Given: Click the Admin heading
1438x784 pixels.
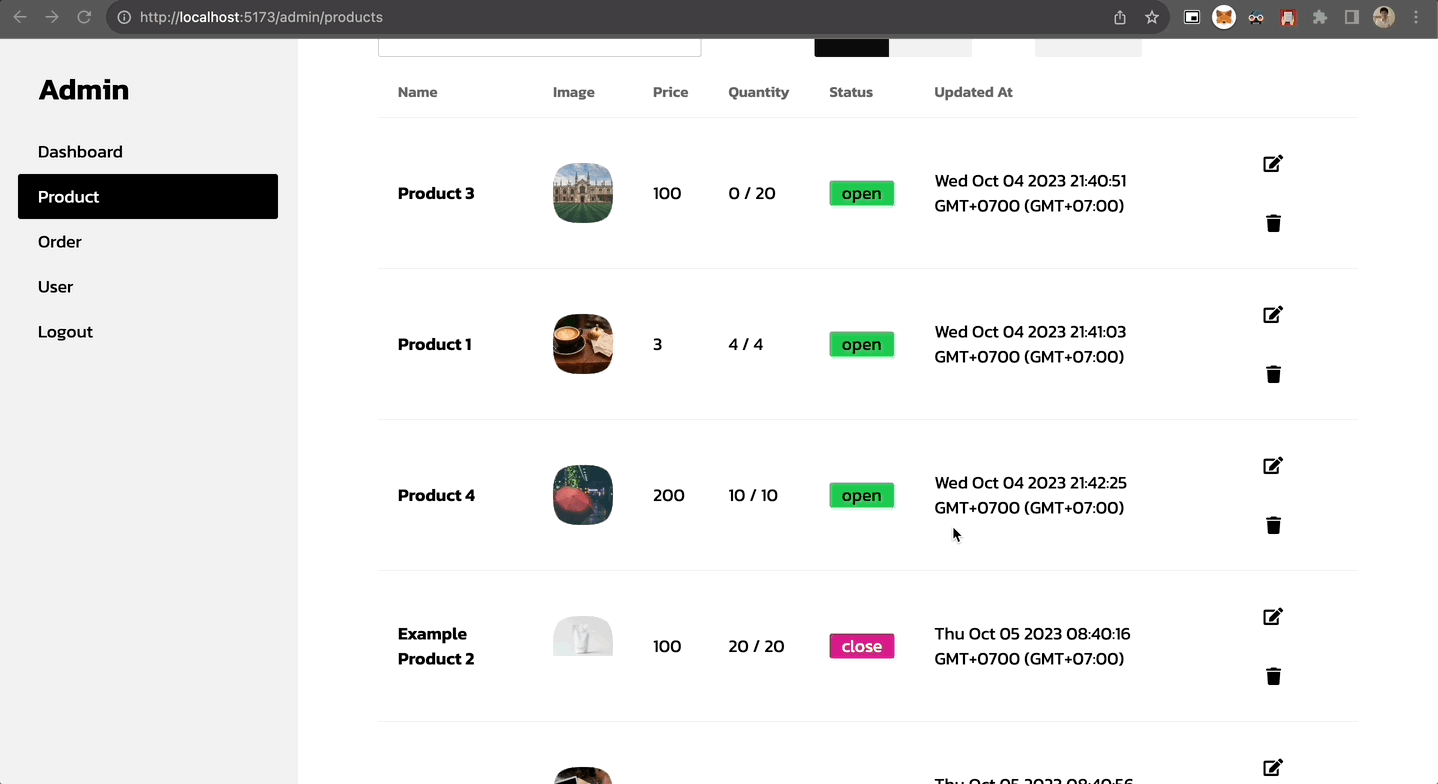Looking at the screenshot, I should pos(84,90).
